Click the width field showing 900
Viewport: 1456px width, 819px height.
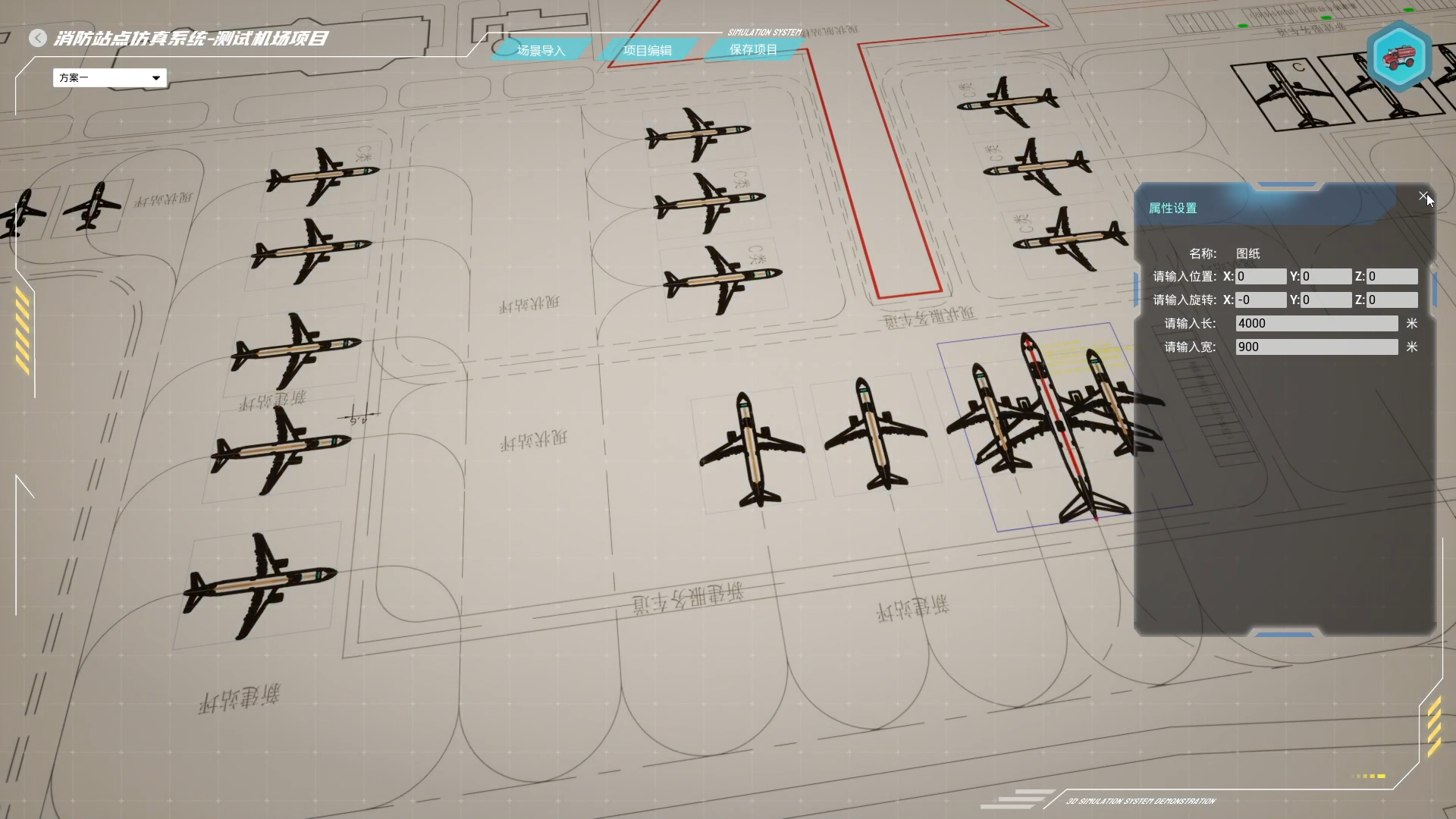(1316, 347)
